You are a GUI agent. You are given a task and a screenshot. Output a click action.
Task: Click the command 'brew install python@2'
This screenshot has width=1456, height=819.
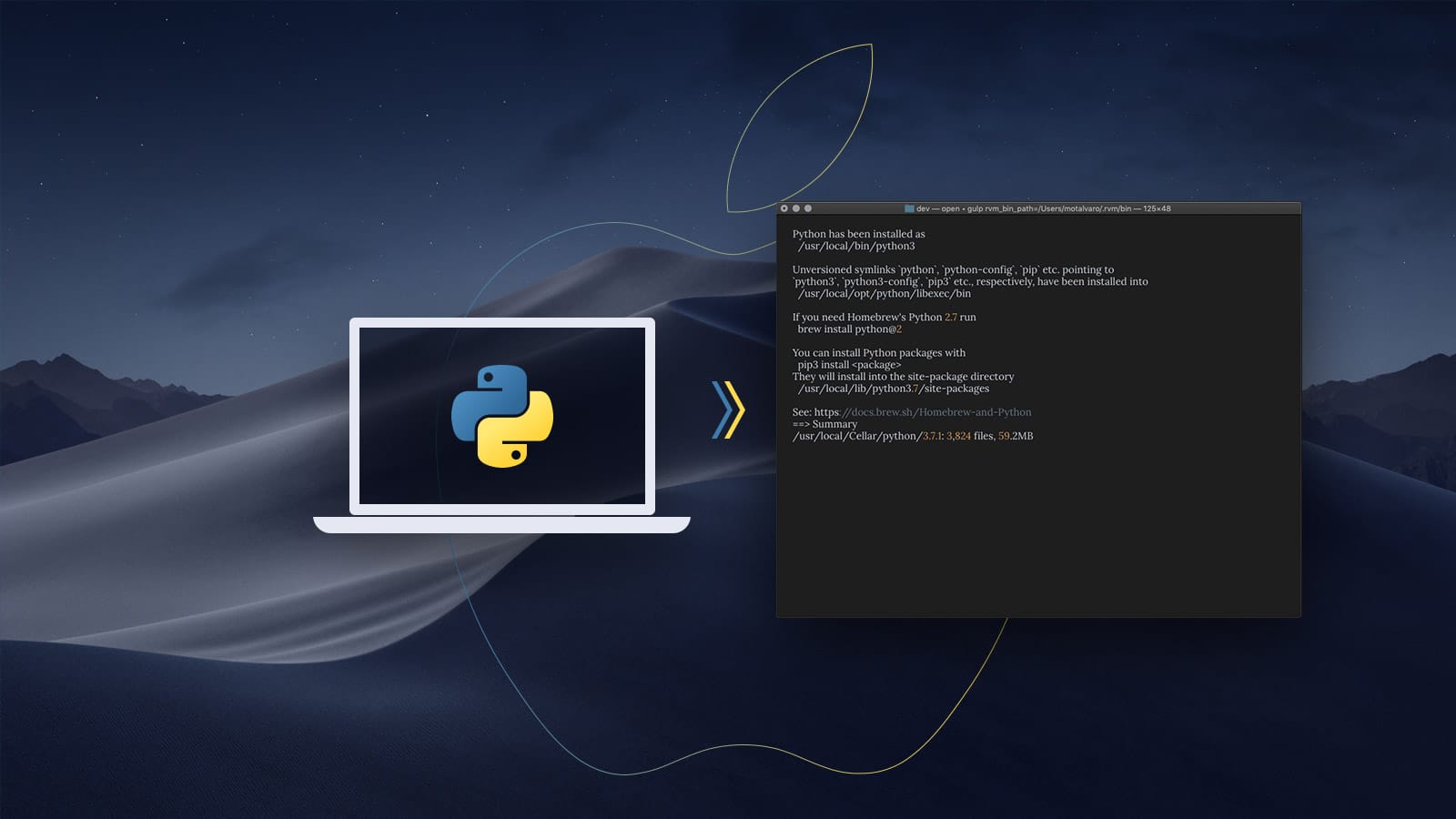850,329
